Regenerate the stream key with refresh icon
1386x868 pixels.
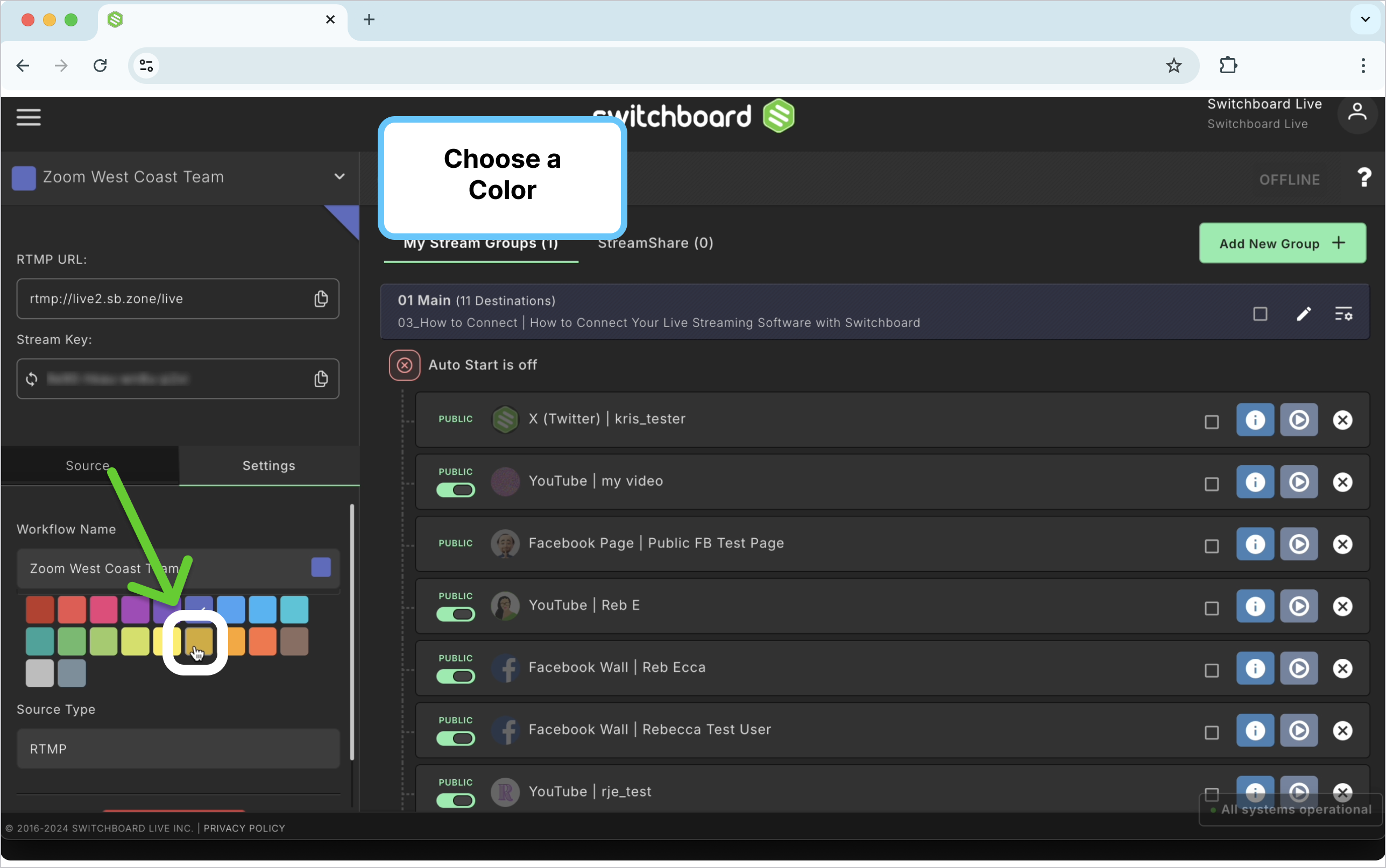(32, 379)
